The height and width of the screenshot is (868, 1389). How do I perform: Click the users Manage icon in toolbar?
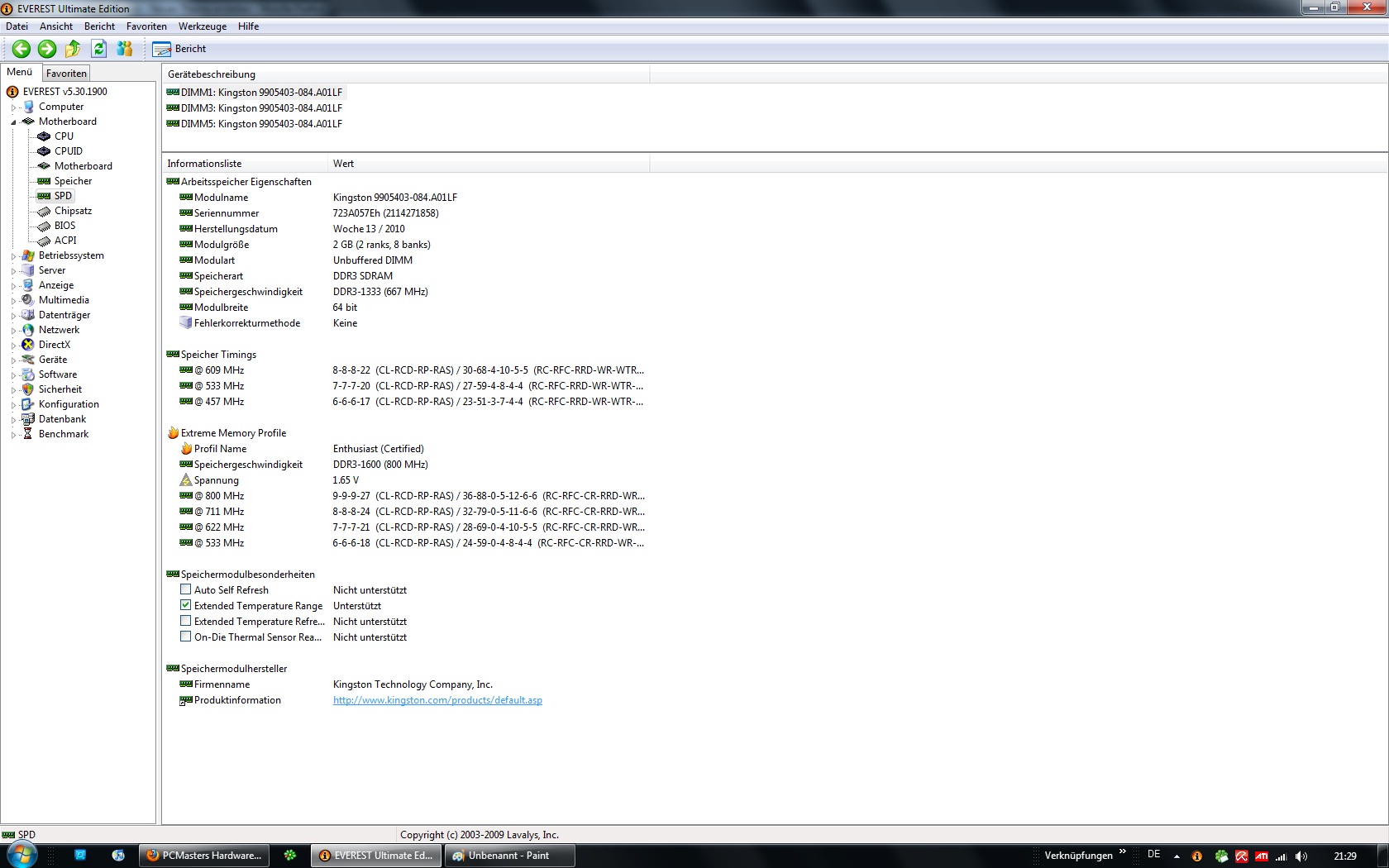click(x=125, y=49)
